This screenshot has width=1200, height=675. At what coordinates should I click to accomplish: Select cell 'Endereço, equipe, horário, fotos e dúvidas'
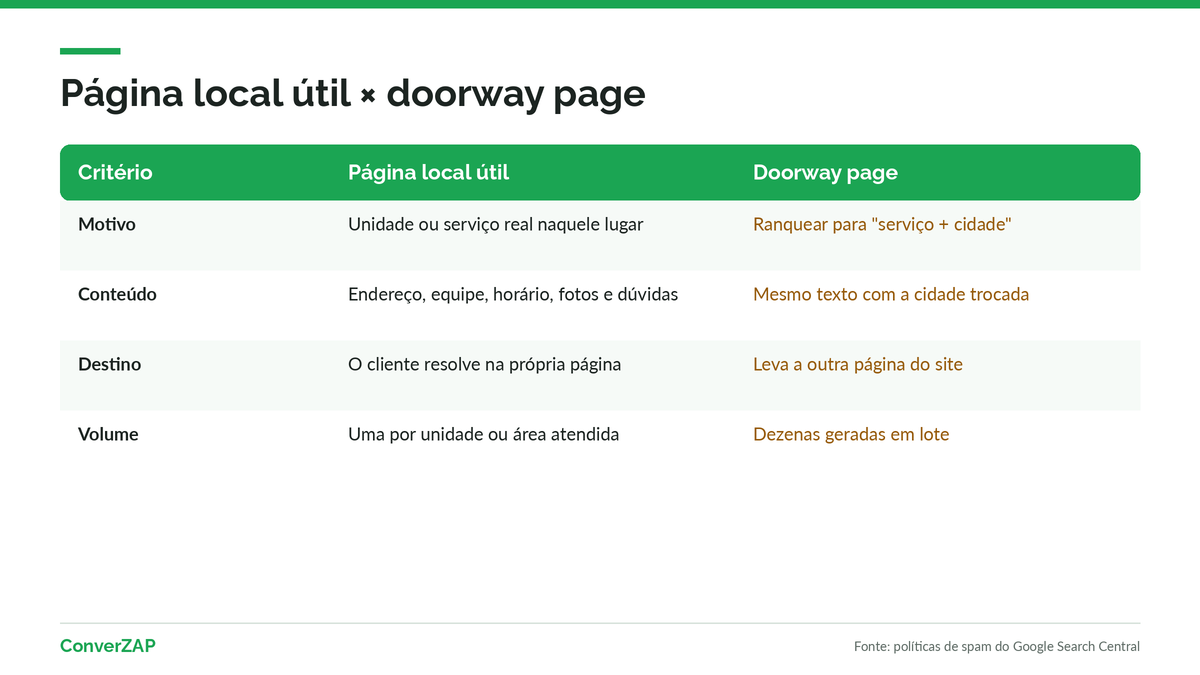click(x=513, y=294)
